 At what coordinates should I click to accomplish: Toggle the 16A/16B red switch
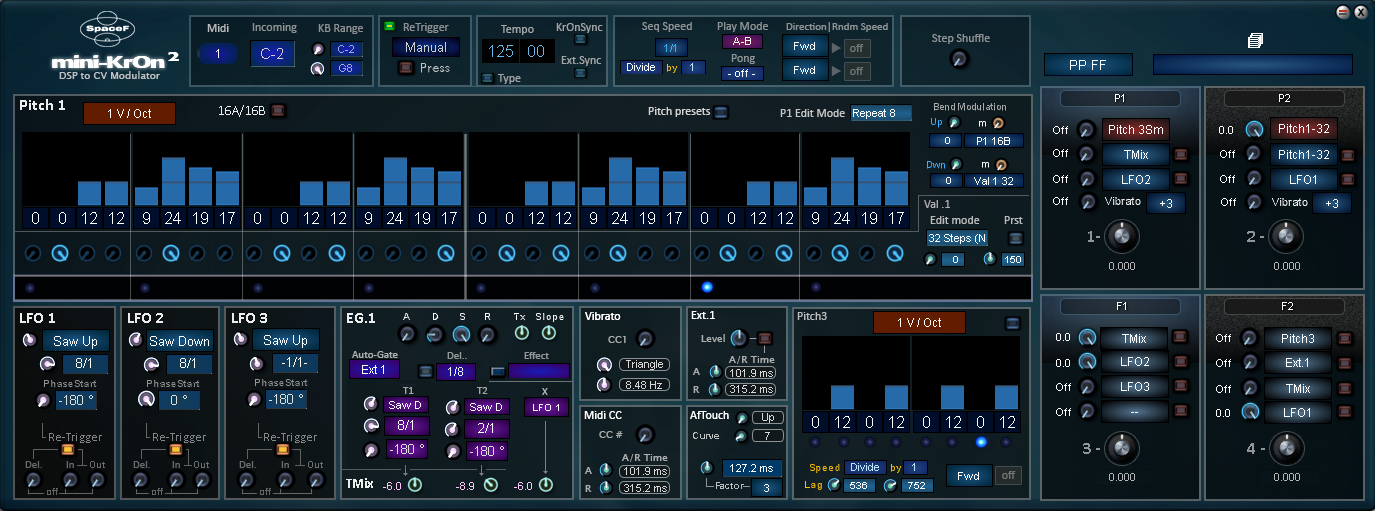278,111
